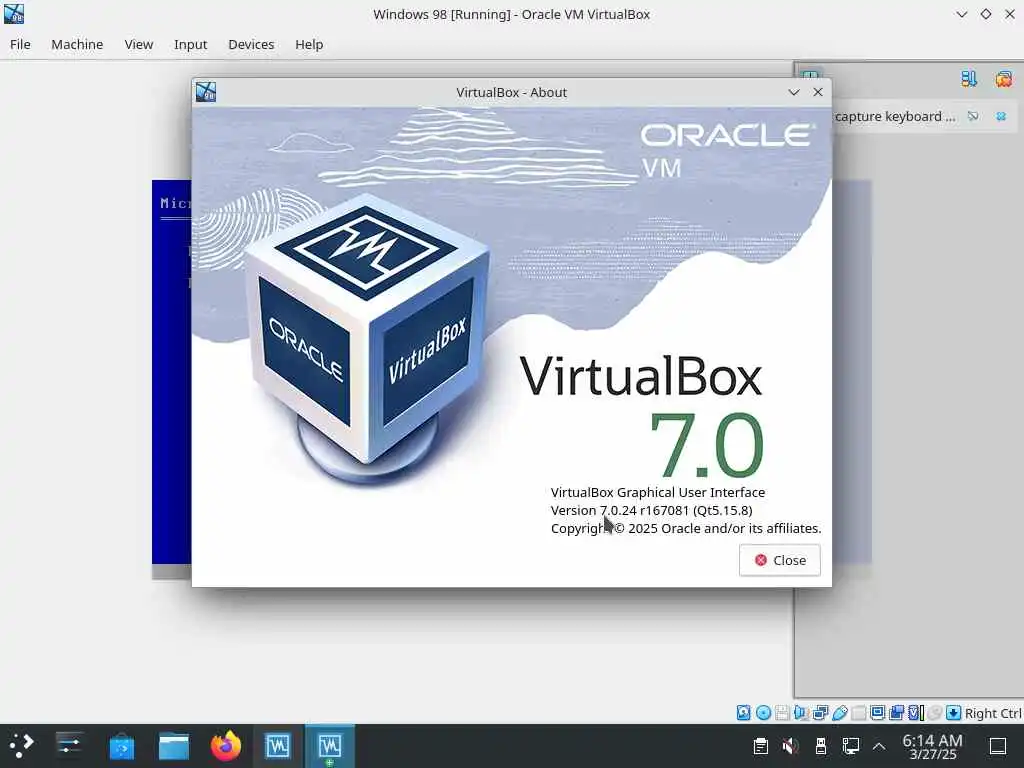Minimize the main VirtualBox VM window
1024x768 pixels.
[961, 14]
